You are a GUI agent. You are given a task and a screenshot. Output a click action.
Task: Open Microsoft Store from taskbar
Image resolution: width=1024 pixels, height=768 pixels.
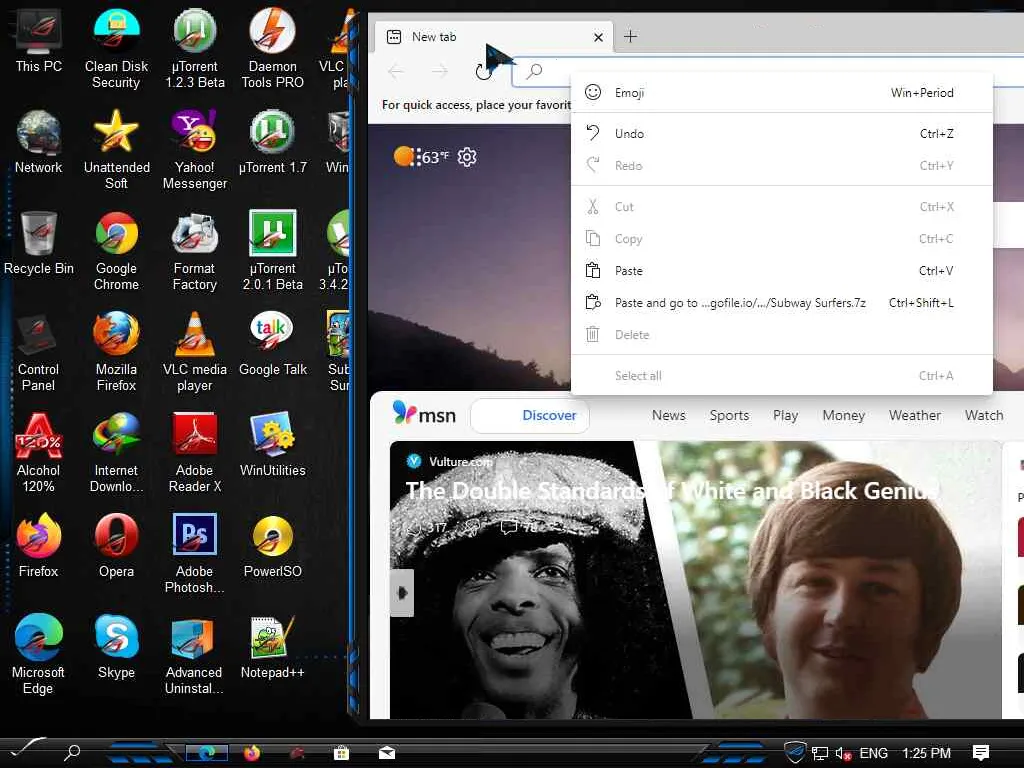click(341, 753)
